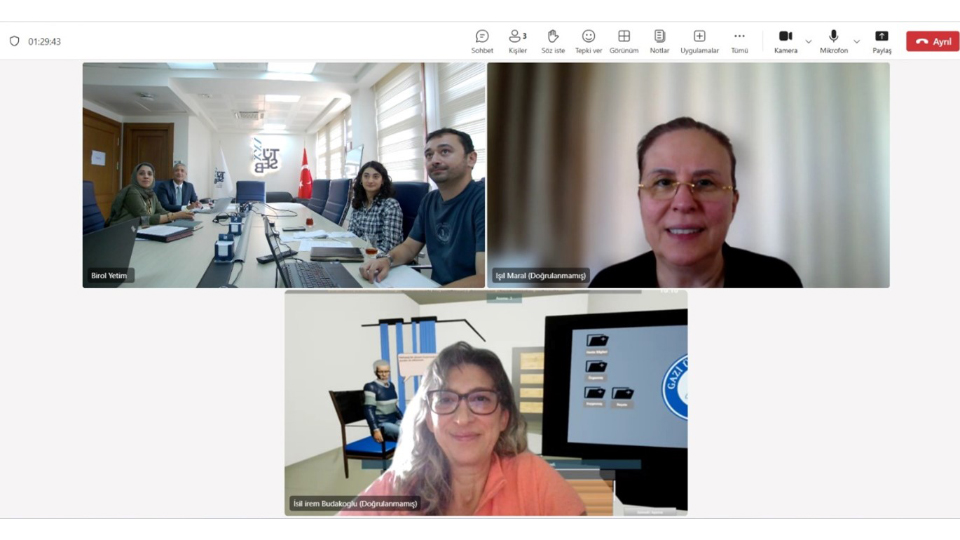Open Tepki ver reactions
960x540 pixels.
tap(588, 41)
